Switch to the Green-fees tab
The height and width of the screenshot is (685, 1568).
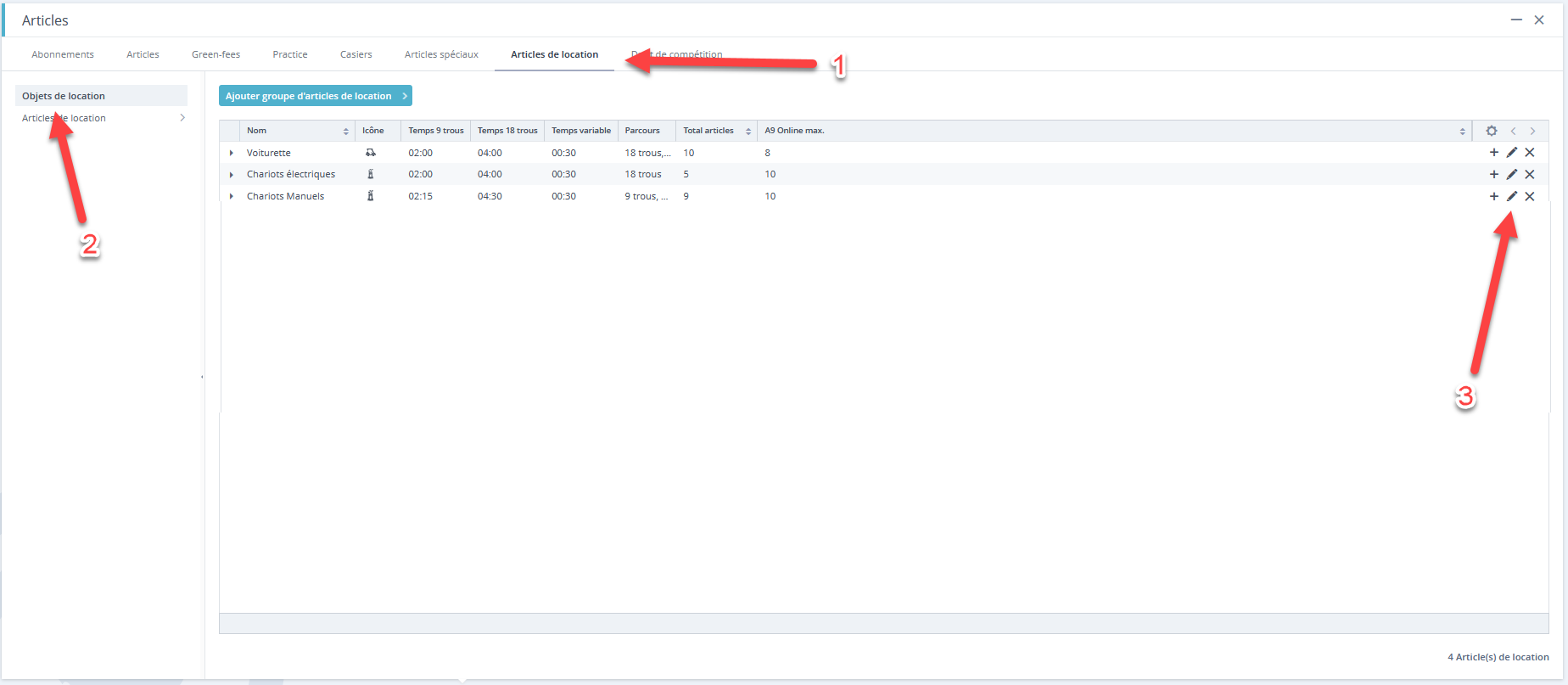[216, 54]
